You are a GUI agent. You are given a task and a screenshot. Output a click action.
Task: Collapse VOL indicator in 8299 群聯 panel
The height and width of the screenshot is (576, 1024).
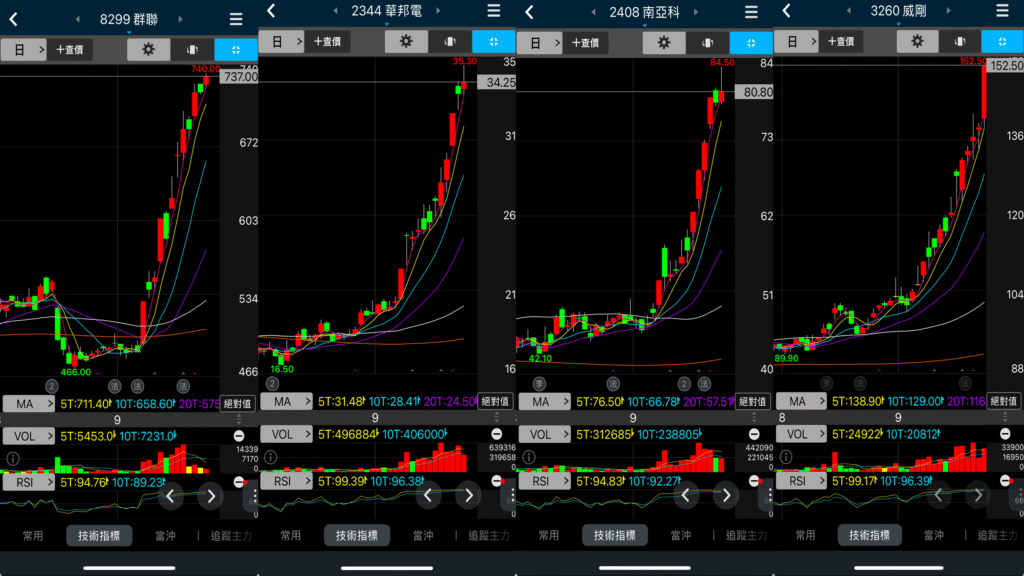239,436
